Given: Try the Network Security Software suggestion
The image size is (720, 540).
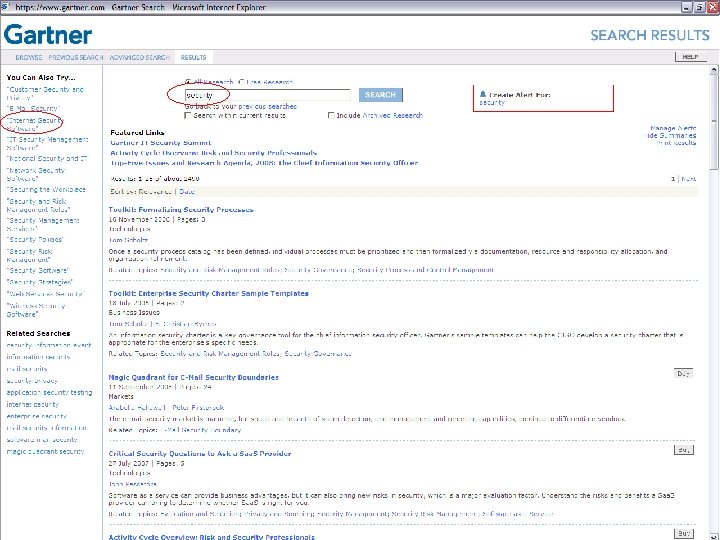Looking at the screenshot, I should pos(36,174).
